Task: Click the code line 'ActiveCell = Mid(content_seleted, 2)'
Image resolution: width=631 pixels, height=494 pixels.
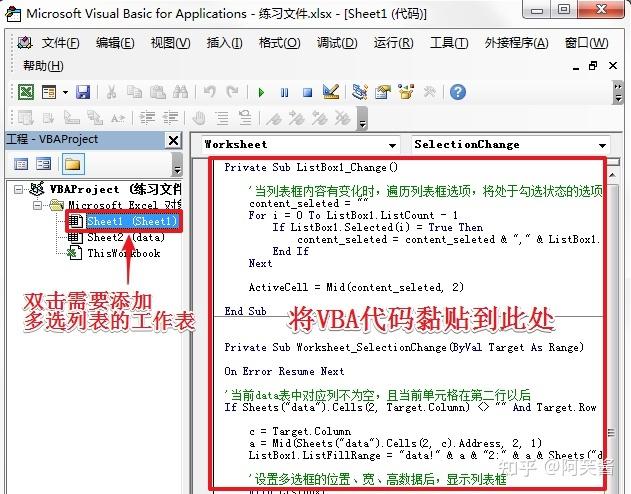Action: coord(356,287)
